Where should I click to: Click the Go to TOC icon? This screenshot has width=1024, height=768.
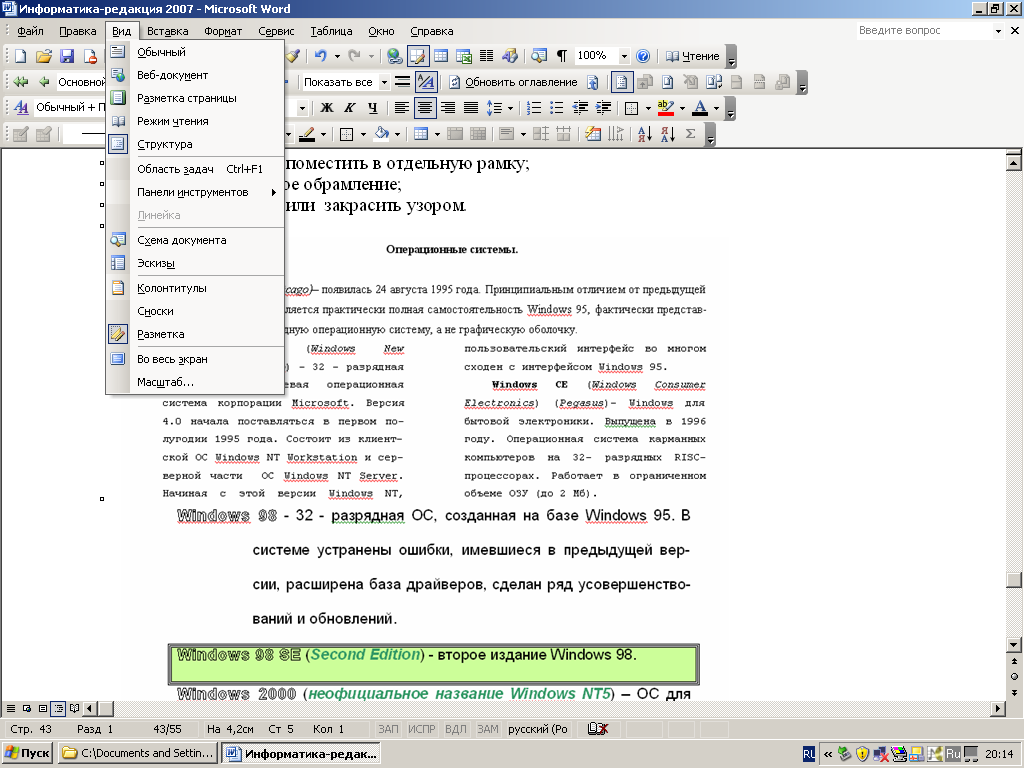tap(592, 82)
